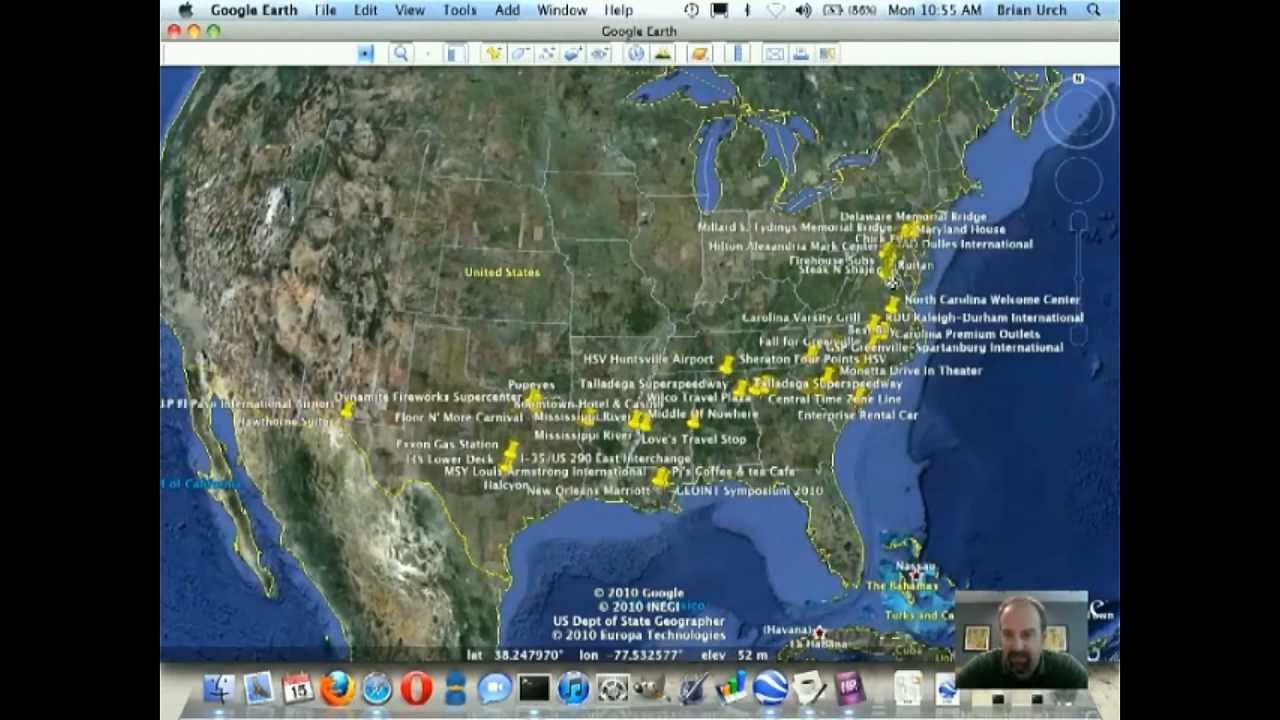Viewport: 1280px width, 720px height.
Task: Click the magnifier search icon in toolbar
Action: pos(401,54)
